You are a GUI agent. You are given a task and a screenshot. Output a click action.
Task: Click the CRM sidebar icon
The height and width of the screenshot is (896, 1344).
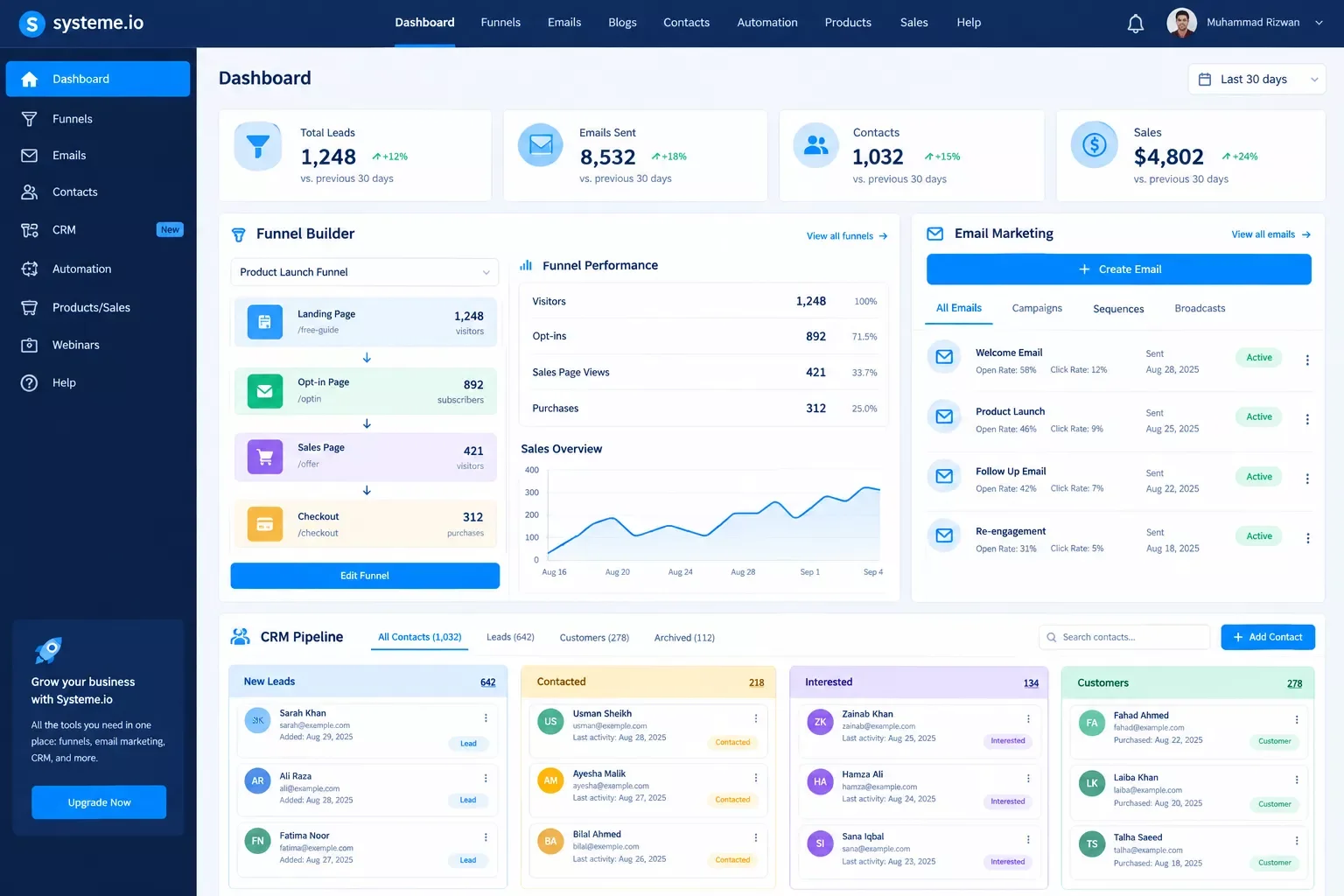pos(29,230)
